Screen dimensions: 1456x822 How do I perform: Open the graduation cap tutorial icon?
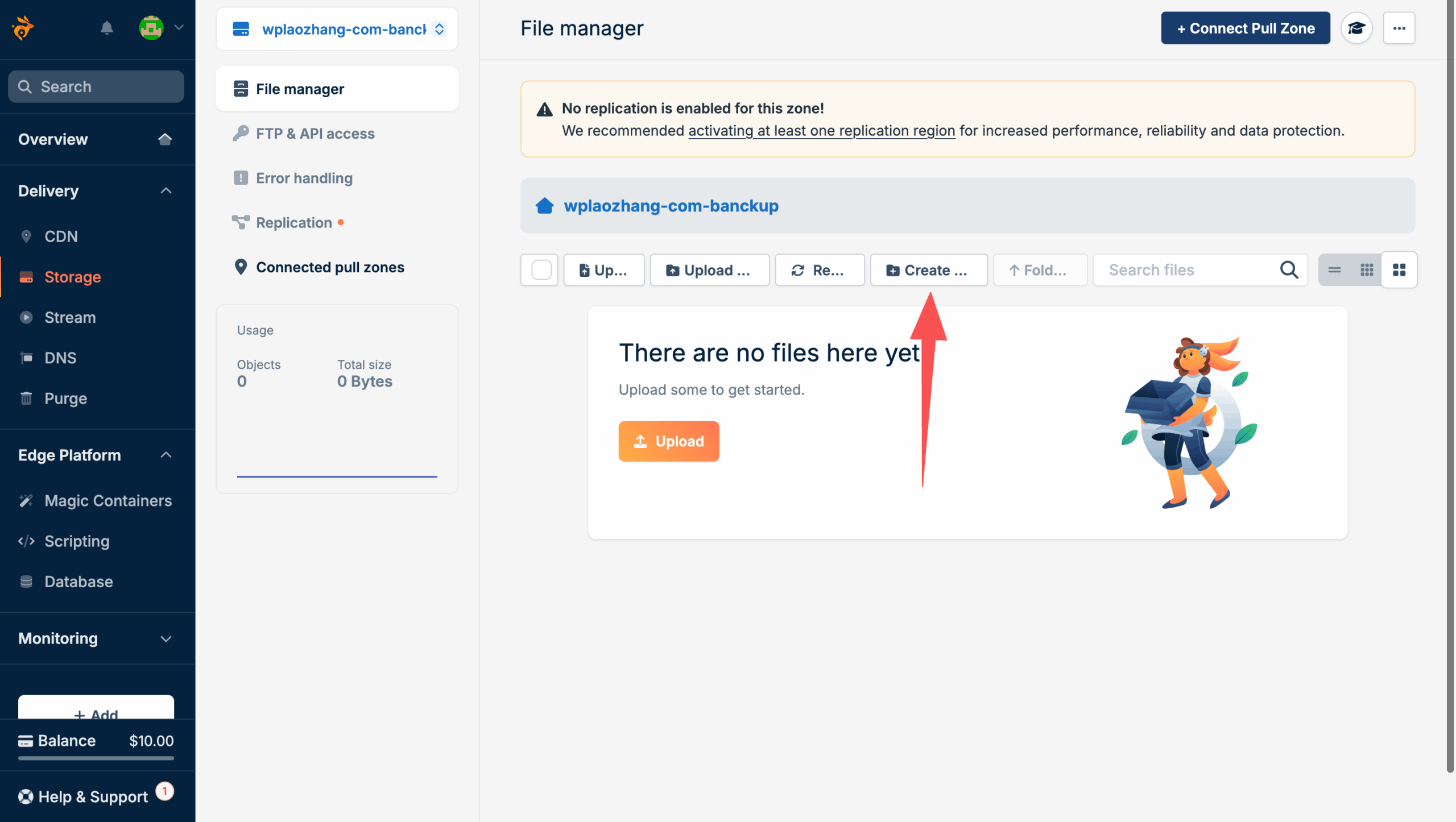pyautogui.click(x=1356, y=28)
